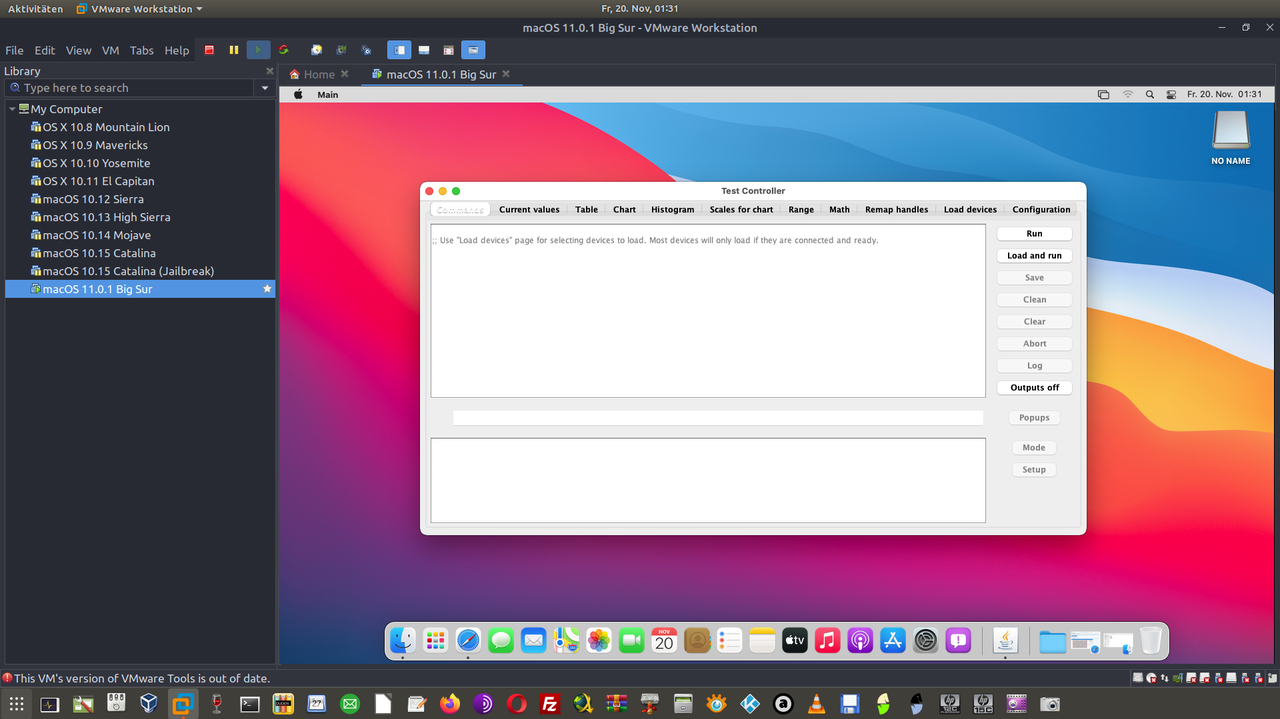Close the Library panel with its X
Image resolution: width=1280 pixels, height=719 pixels.
pos(269,71)
